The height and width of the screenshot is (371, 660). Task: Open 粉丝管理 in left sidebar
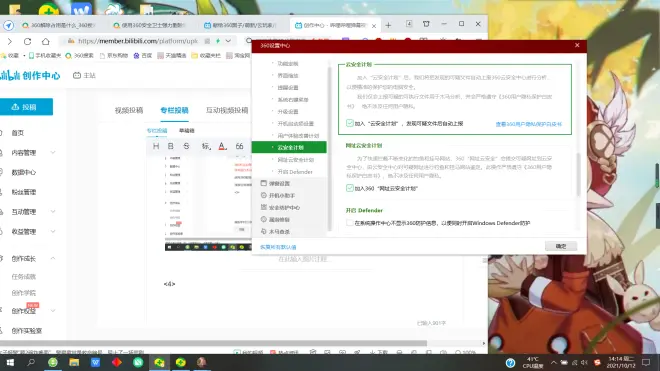pyautogui.click(x=24, y=192)
